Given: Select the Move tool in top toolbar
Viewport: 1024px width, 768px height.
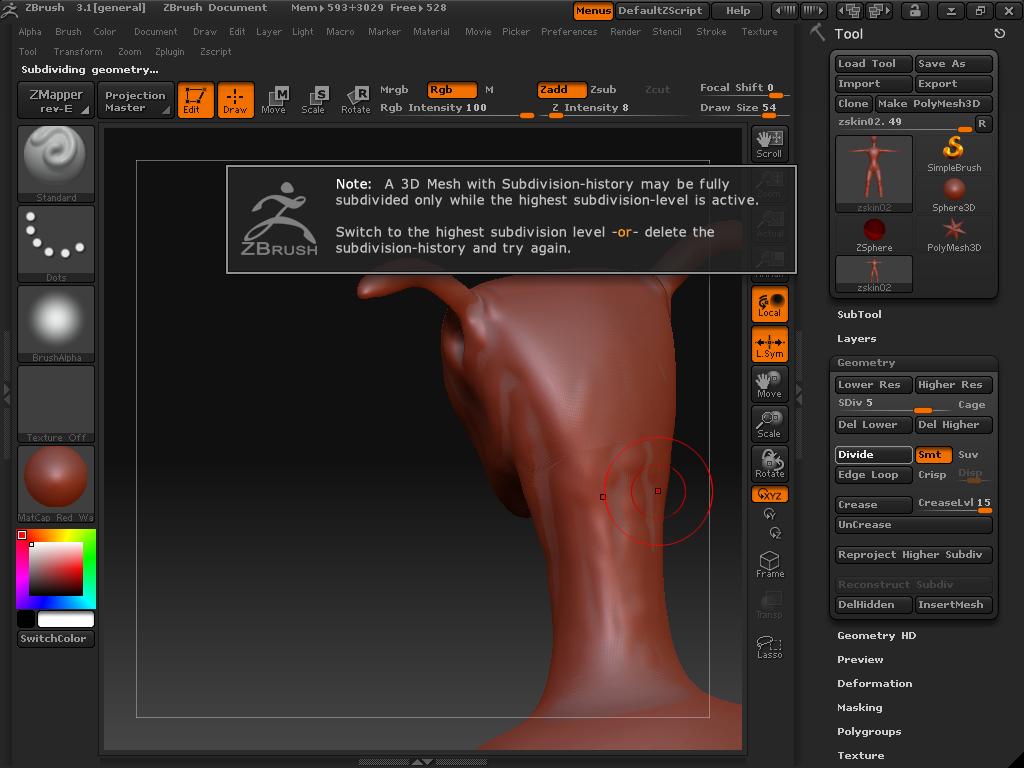Looking at the screenshot, I should point(274,100).
